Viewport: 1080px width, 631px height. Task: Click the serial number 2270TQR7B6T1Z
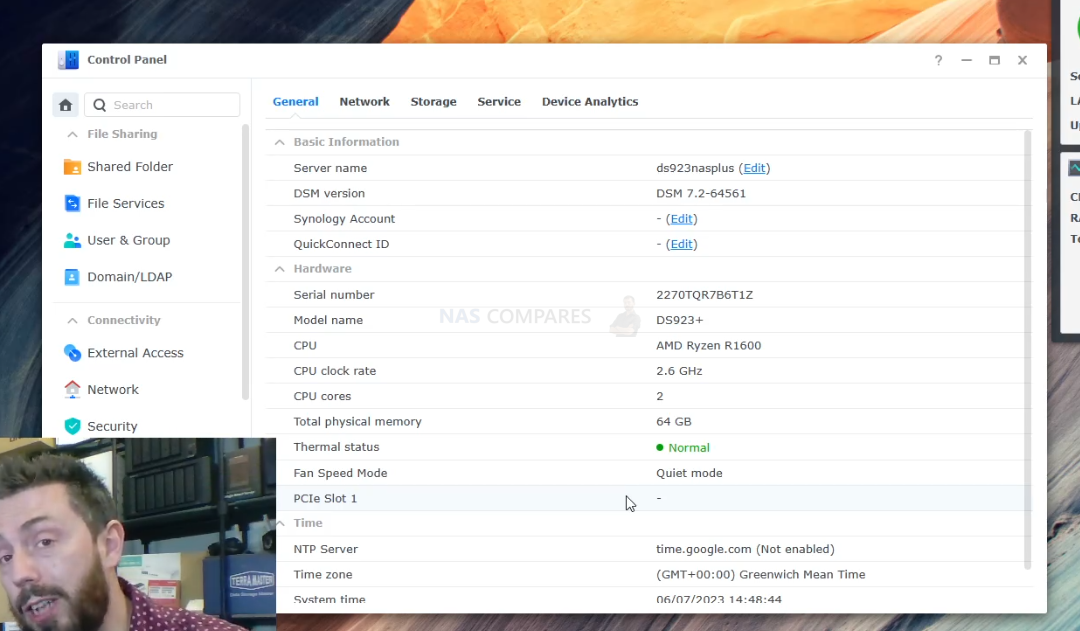[x=705, y=295]
